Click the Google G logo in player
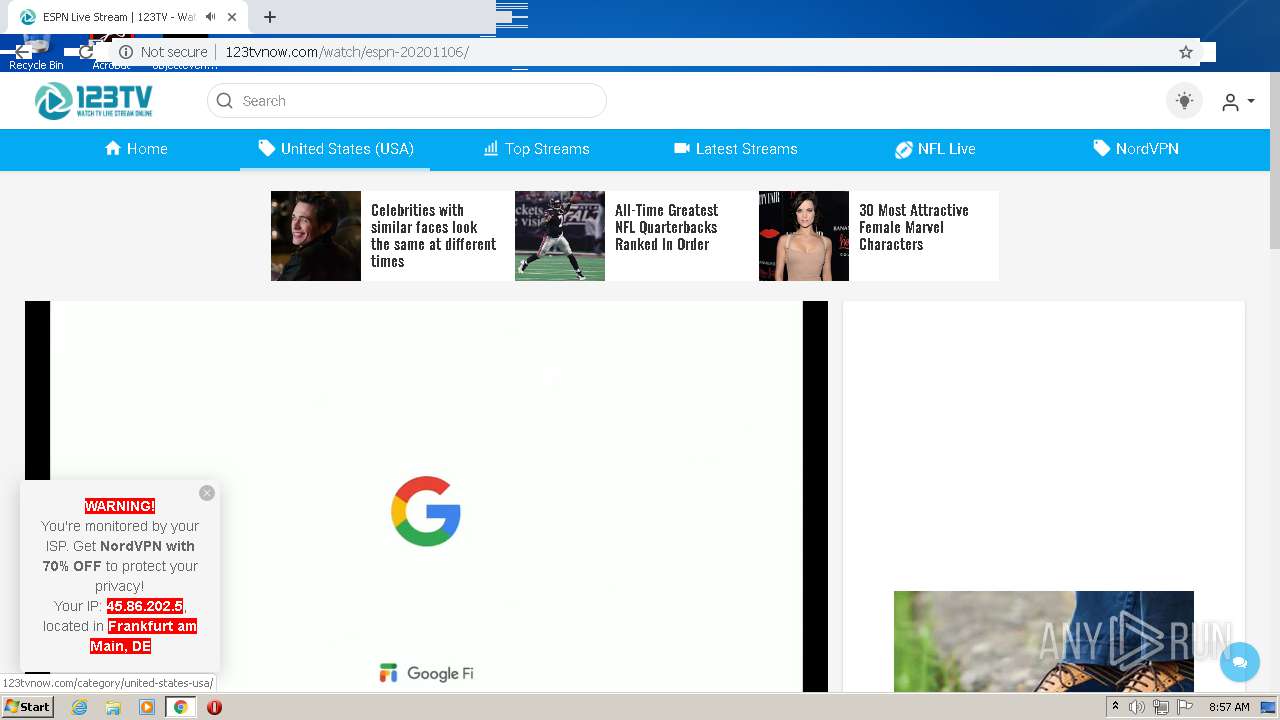This screenshot has height=720, width=1280. pos(426,511)
